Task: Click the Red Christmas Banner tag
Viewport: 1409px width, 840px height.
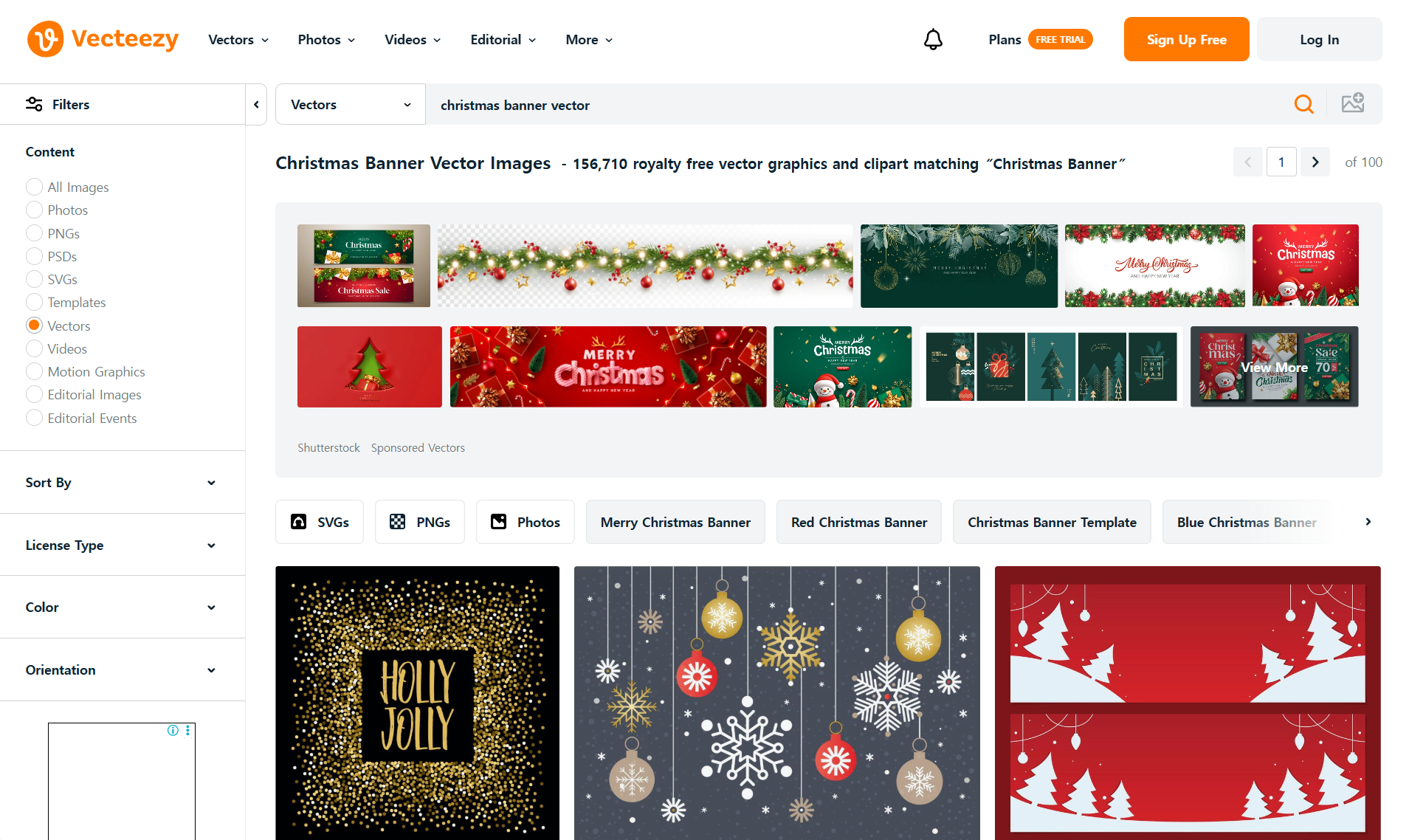Action: (x=859, y=522)
